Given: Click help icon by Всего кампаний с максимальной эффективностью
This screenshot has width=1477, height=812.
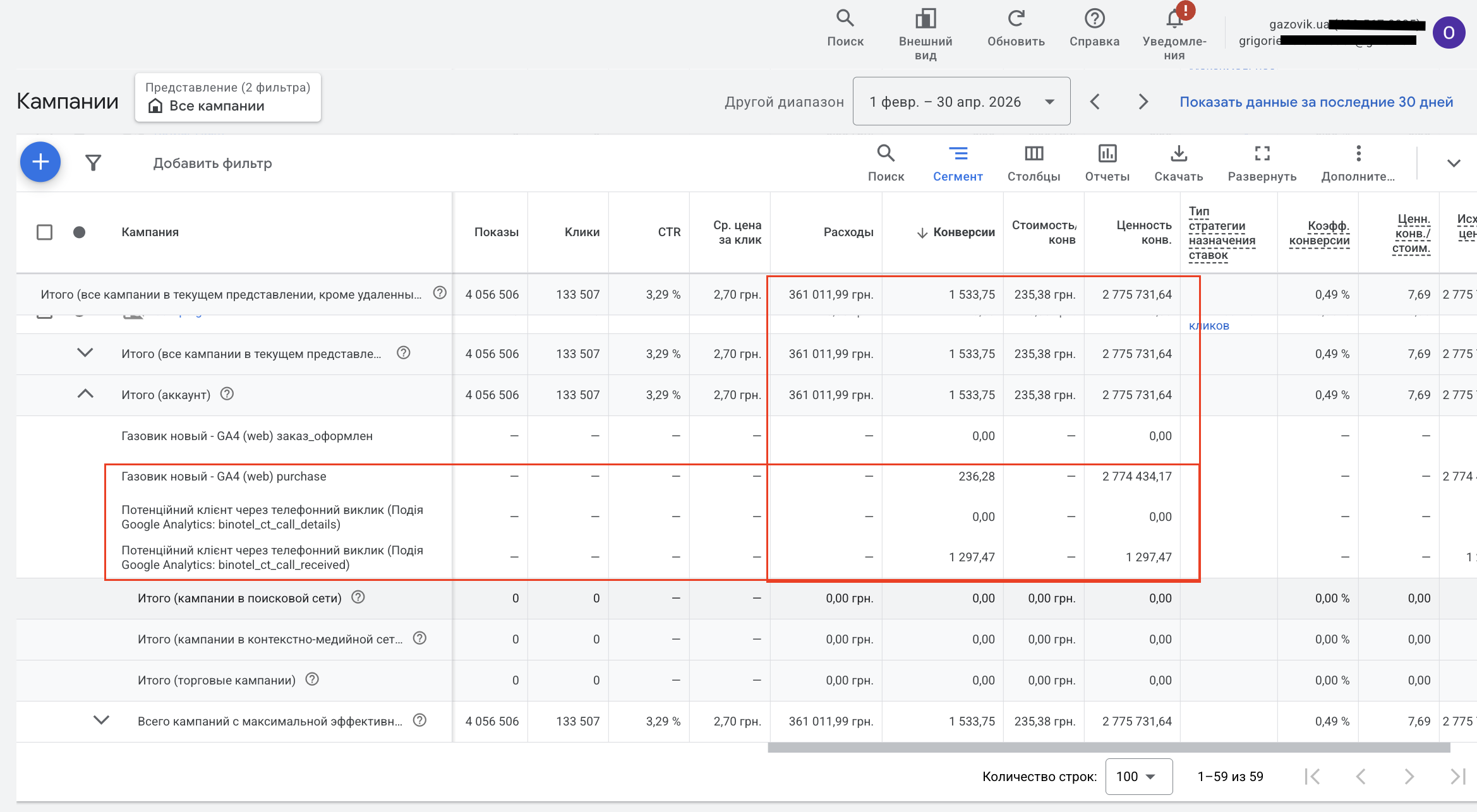Looking at the screenshot, I should point(419,720).
